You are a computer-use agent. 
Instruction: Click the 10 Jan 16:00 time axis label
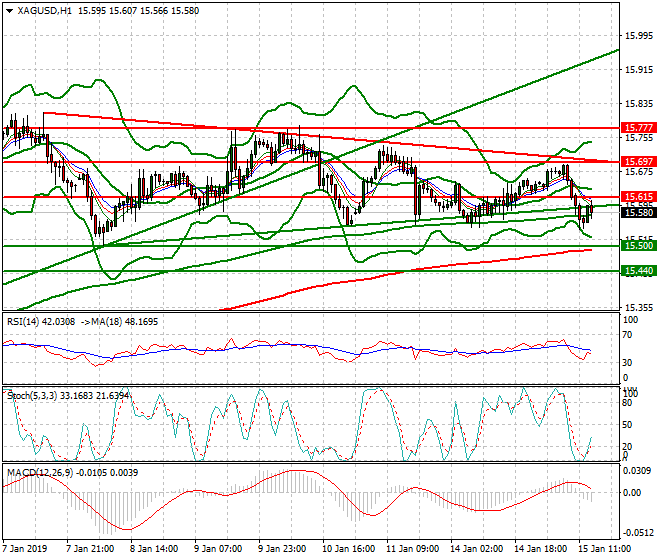349,549
